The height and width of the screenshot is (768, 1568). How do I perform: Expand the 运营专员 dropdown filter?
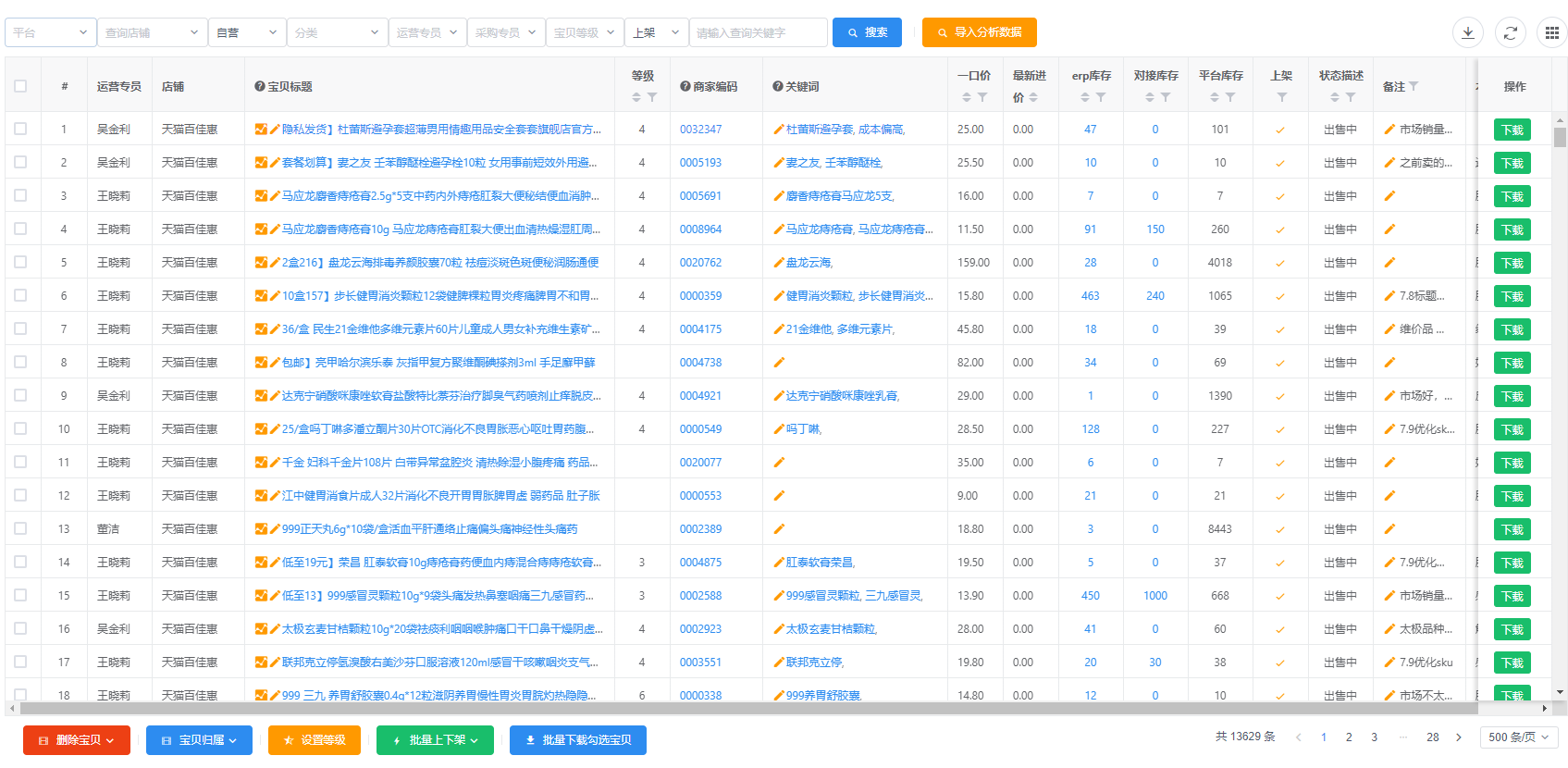[426, 32]
